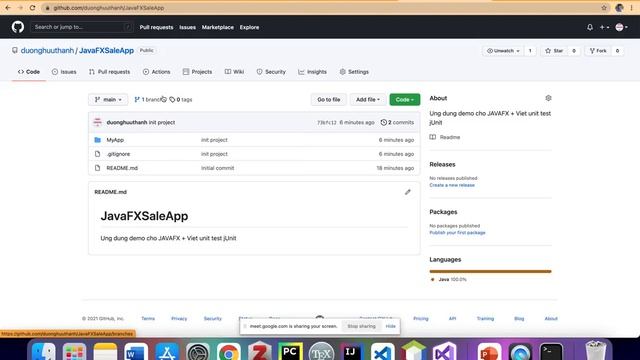Launch IntelliJ IDEA from the dock
The height and width of the screenshot is (360, 640).
pos(351,351)
